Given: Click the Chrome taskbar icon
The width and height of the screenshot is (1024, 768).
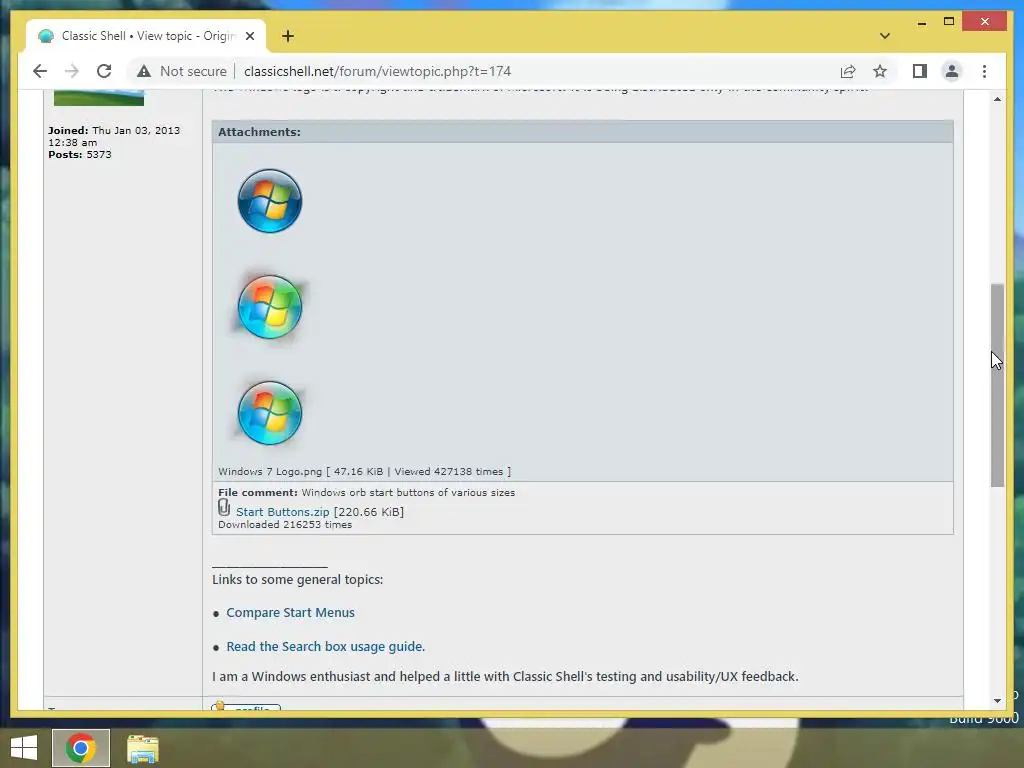Looking at the screenshot, I should (81, 748).
